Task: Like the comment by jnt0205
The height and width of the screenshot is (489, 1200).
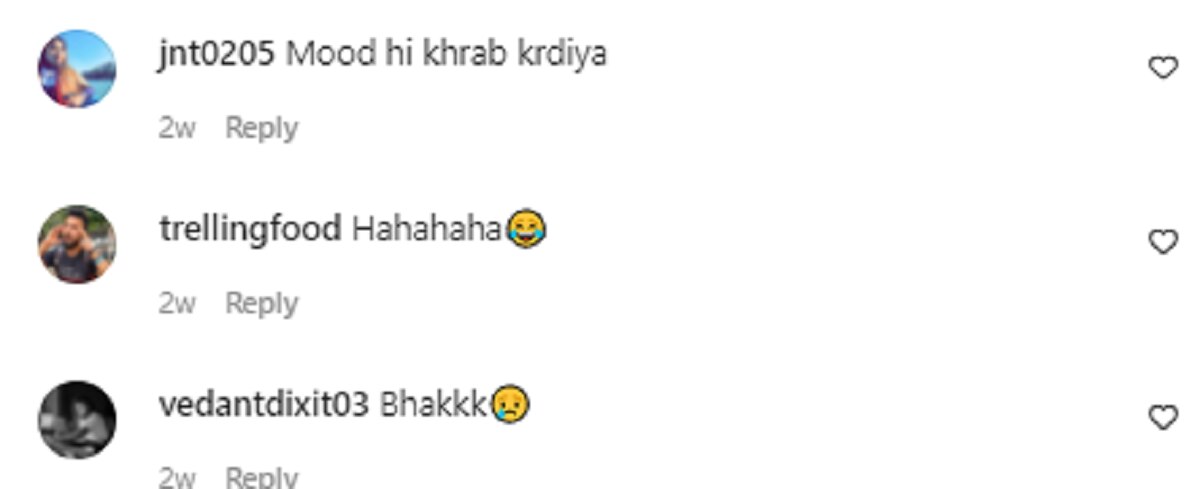Action: [1162, 68]
